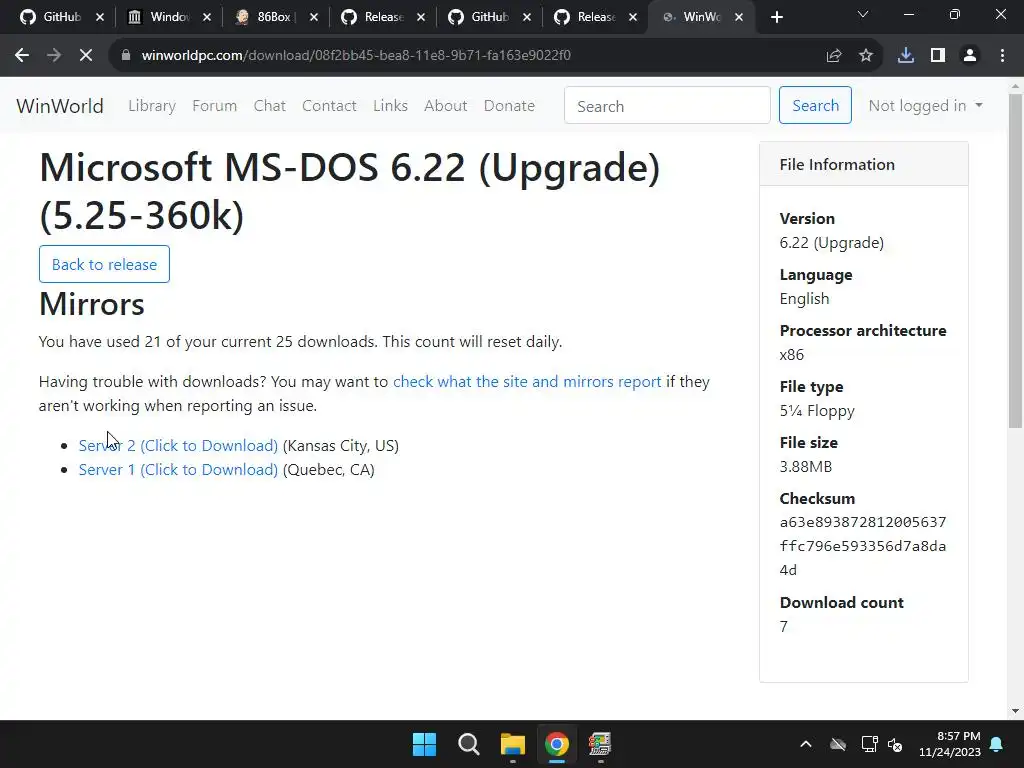Screen dimensions: 1024x768
Task: Click the network display tray icon
Action: coord(869,744)
